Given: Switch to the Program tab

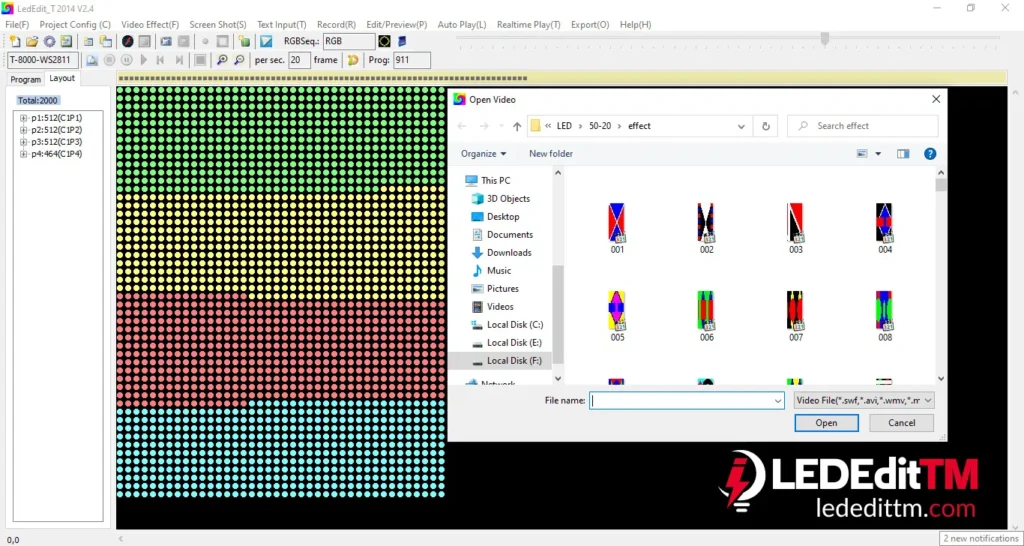Looking at the screenshot, I should click(x=25, y=79).
